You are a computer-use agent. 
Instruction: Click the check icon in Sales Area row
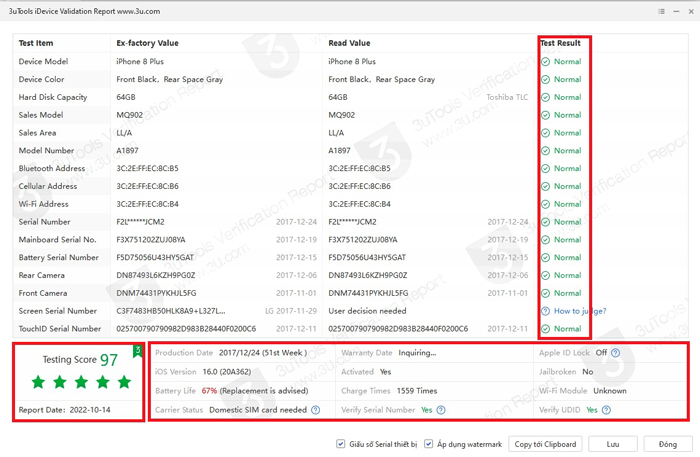(546, 133)
